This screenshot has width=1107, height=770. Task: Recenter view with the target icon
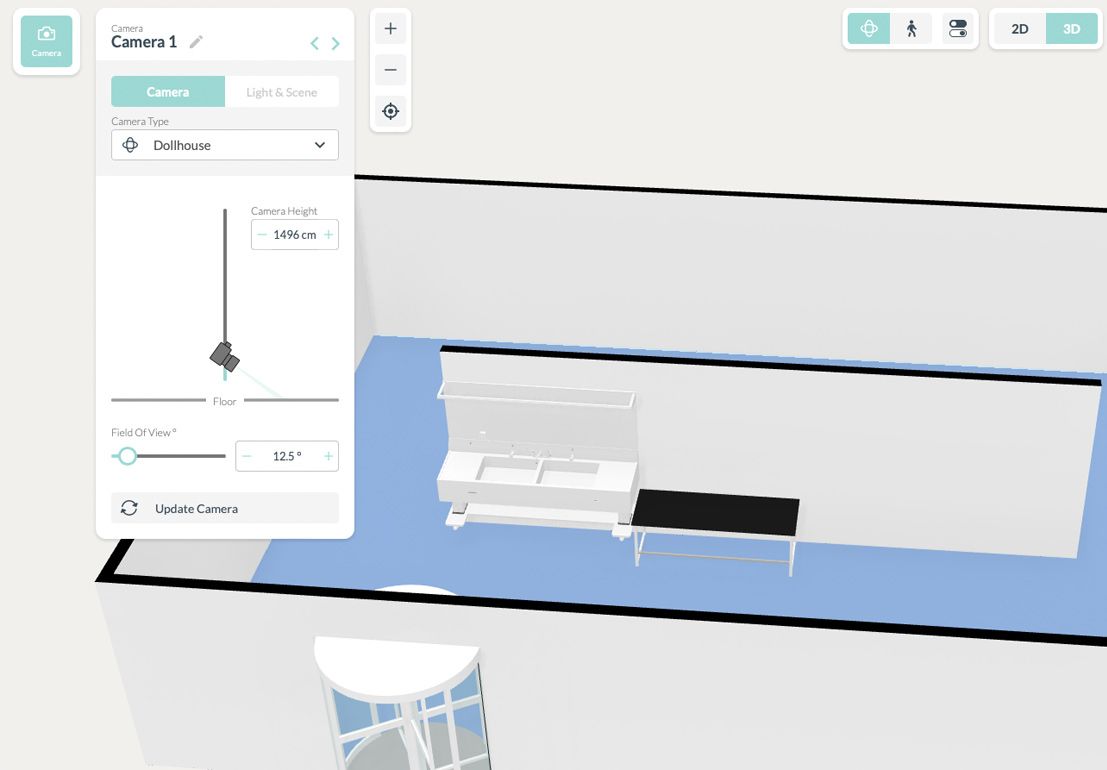pyautogui.click(x=390, y=111)
